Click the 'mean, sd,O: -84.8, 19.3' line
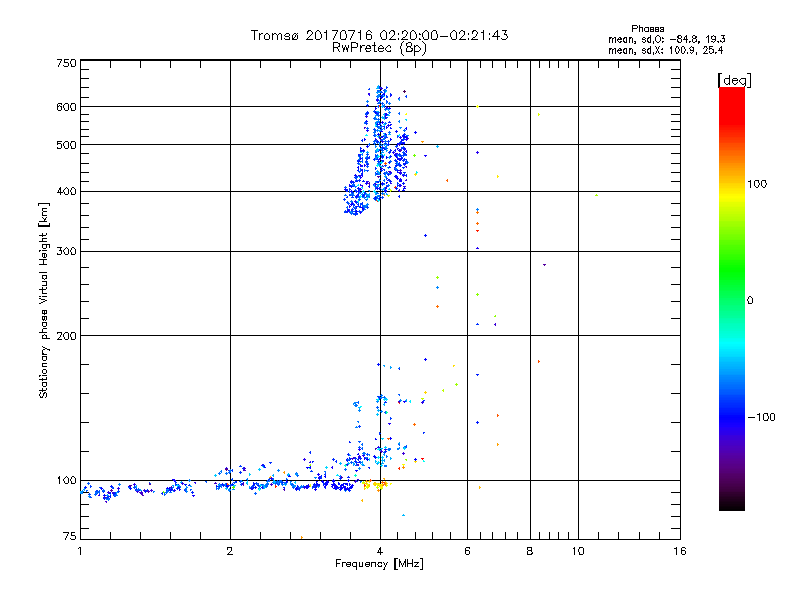800x600 pixels. [666, 39]
